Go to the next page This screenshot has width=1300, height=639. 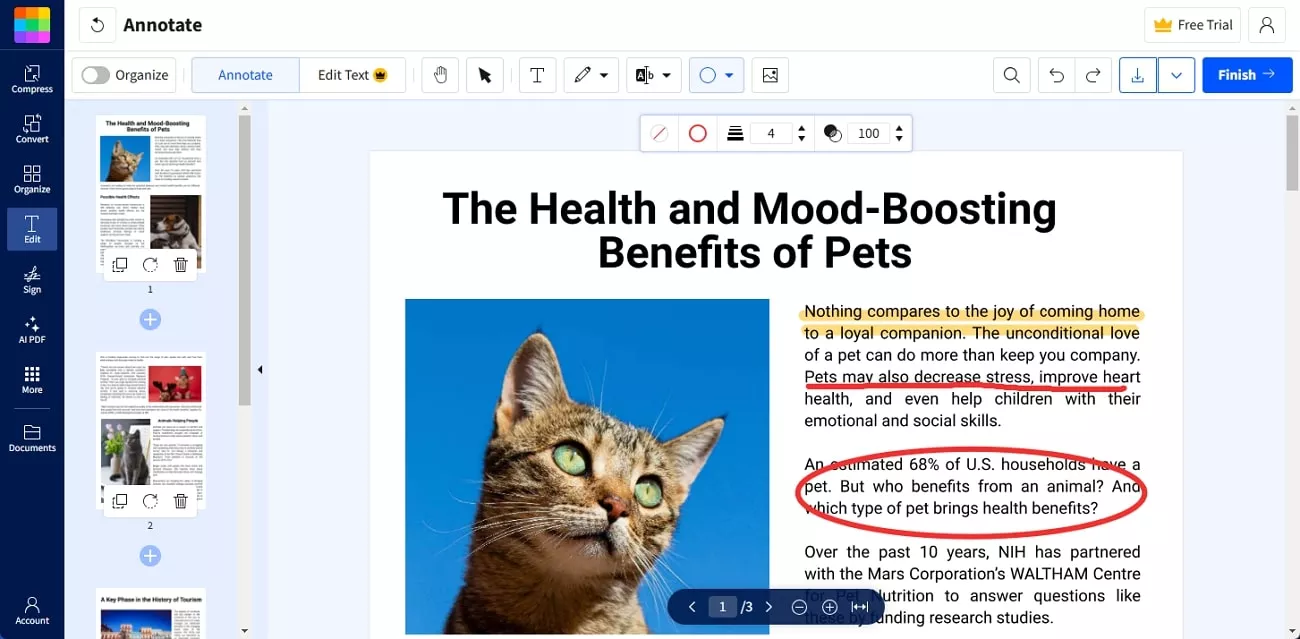pos(769,607)
